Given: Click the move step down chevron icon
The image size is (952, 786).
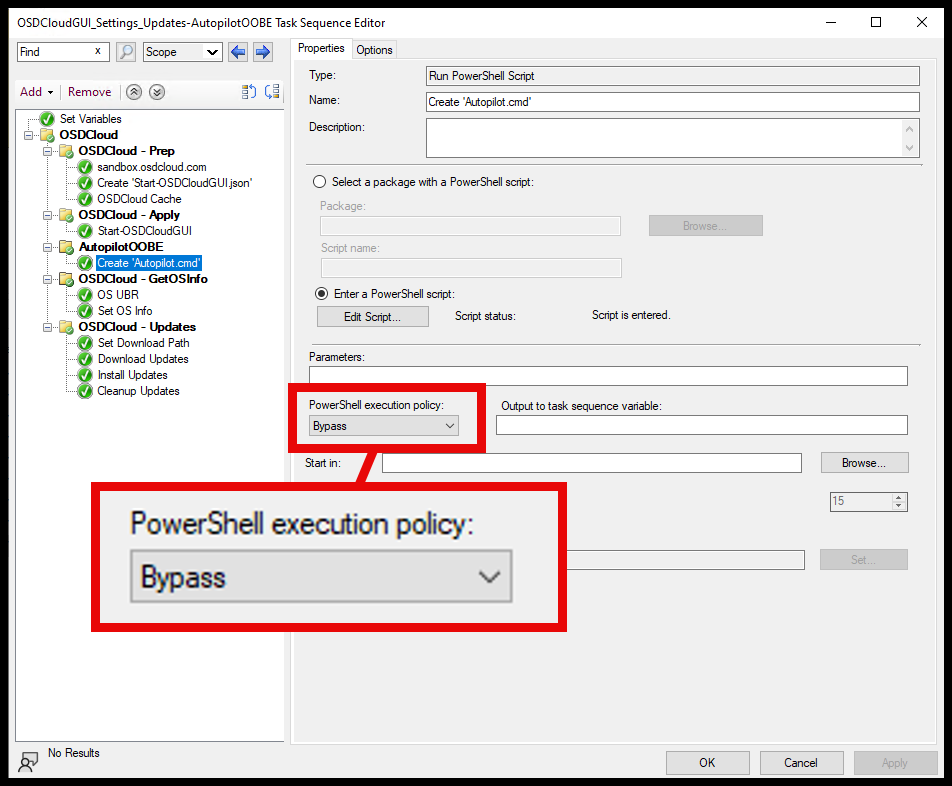Looking at the screenshot, I should pyautogui.click(x=156, y=91).
